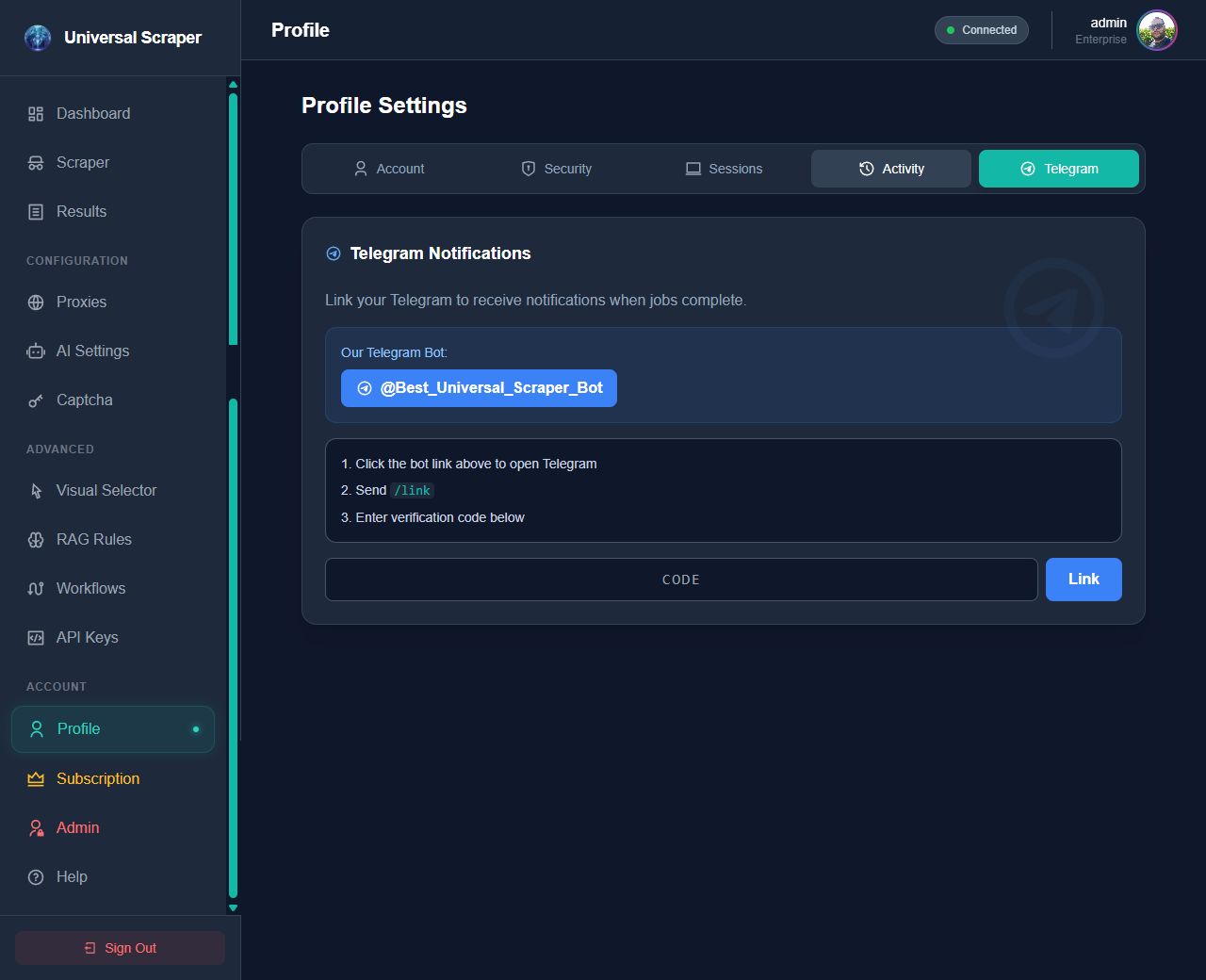This screenshot has height=980, width=1206.
Task: Open the Visual Selector tool
Action: (113, 490)
